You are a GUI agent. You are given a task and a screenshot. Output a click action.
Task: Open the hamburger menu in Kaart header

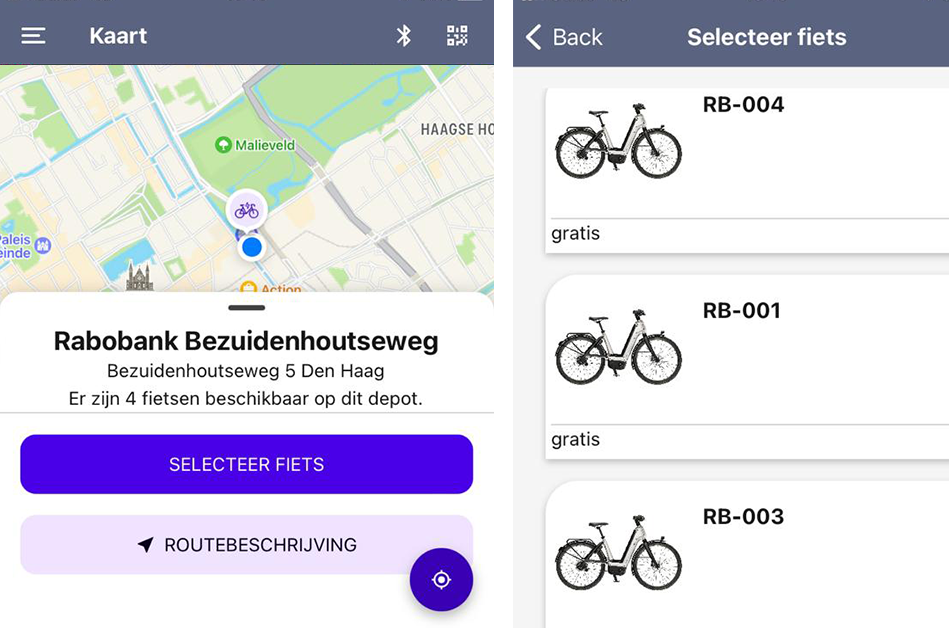coord(33,36)
